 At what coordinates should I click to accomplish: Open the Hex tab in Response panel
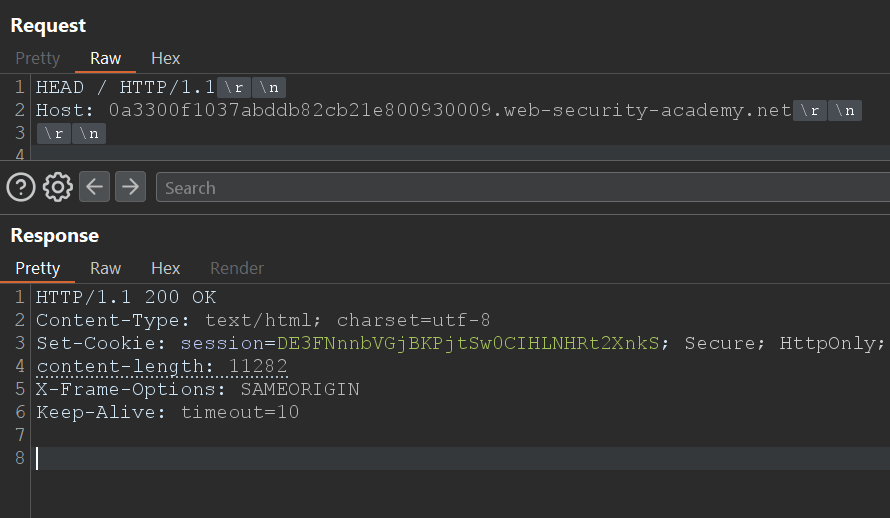pos(166,268)
